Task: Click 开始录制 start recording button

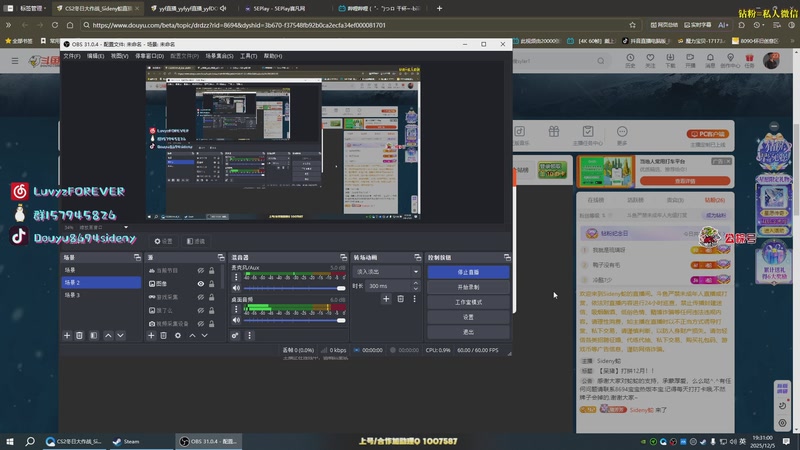Action: (x=468, y=287)
